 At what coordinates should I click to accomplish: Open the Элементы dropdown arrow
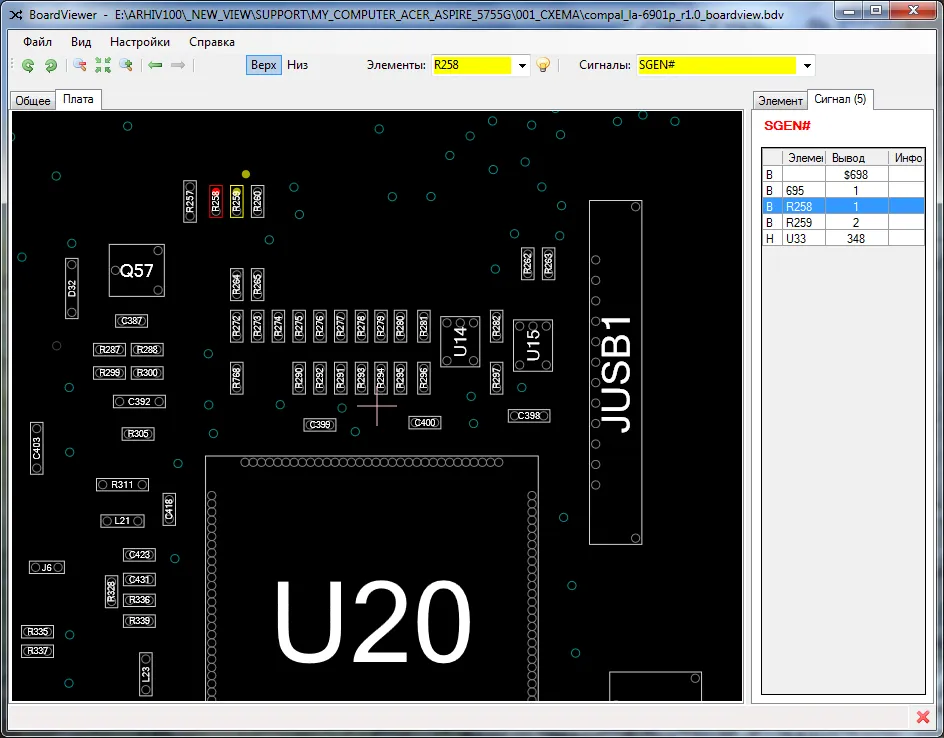click(x=522, y=66)
